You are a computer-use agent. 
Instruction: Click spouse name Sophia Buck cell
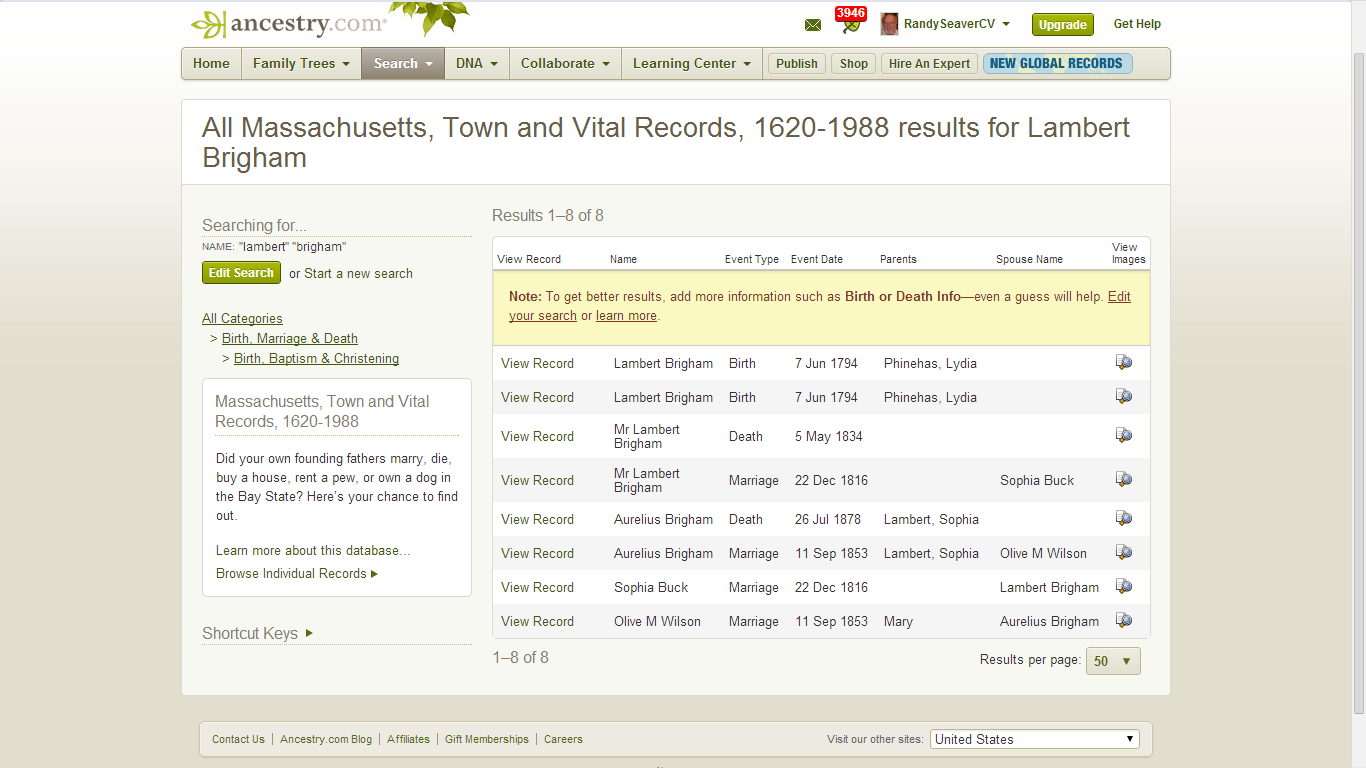point(1037,480)
